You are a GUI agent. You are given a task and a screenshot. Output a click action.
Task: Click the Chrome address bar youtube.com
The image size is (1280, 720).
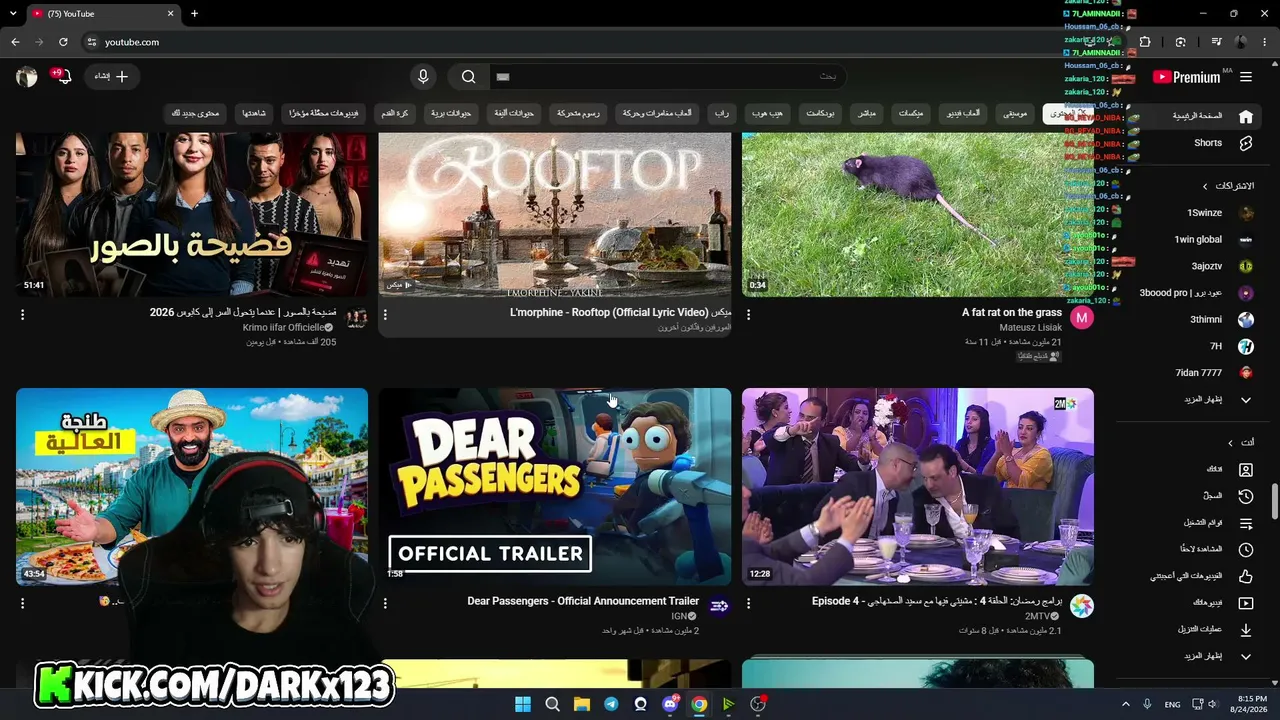[x=132, y=42]
